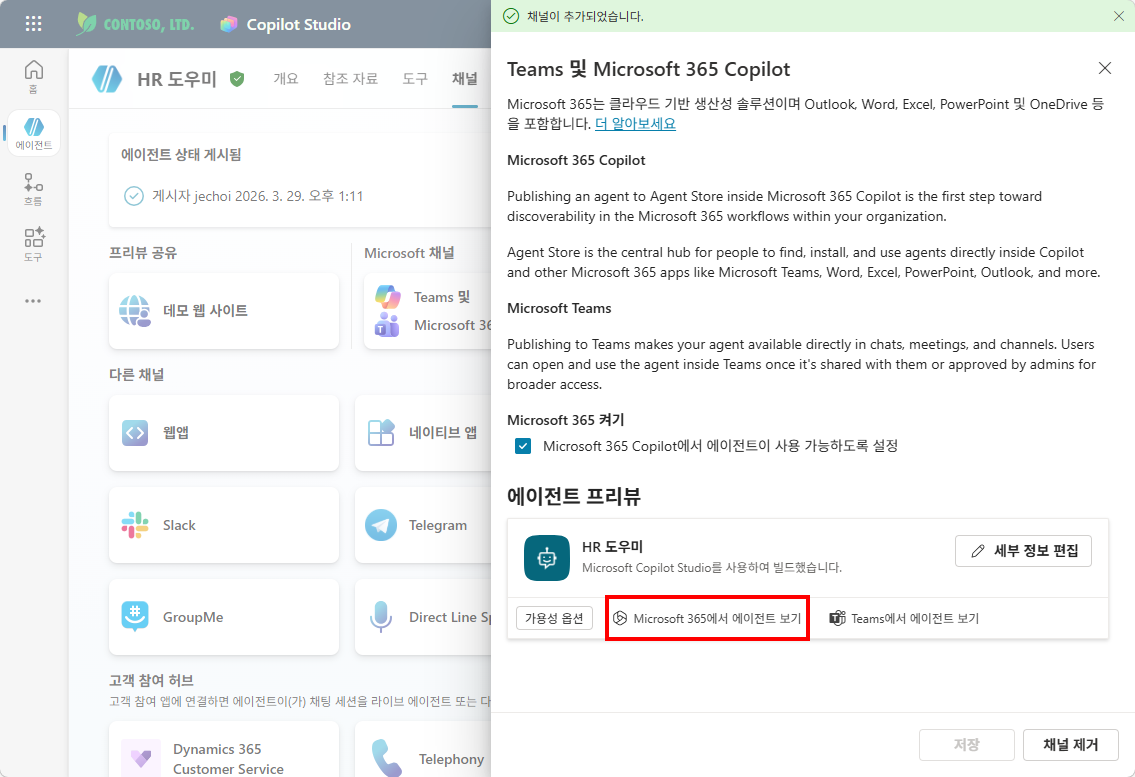
Task: Open 가용성 옵션
Action: coord(554,618)
